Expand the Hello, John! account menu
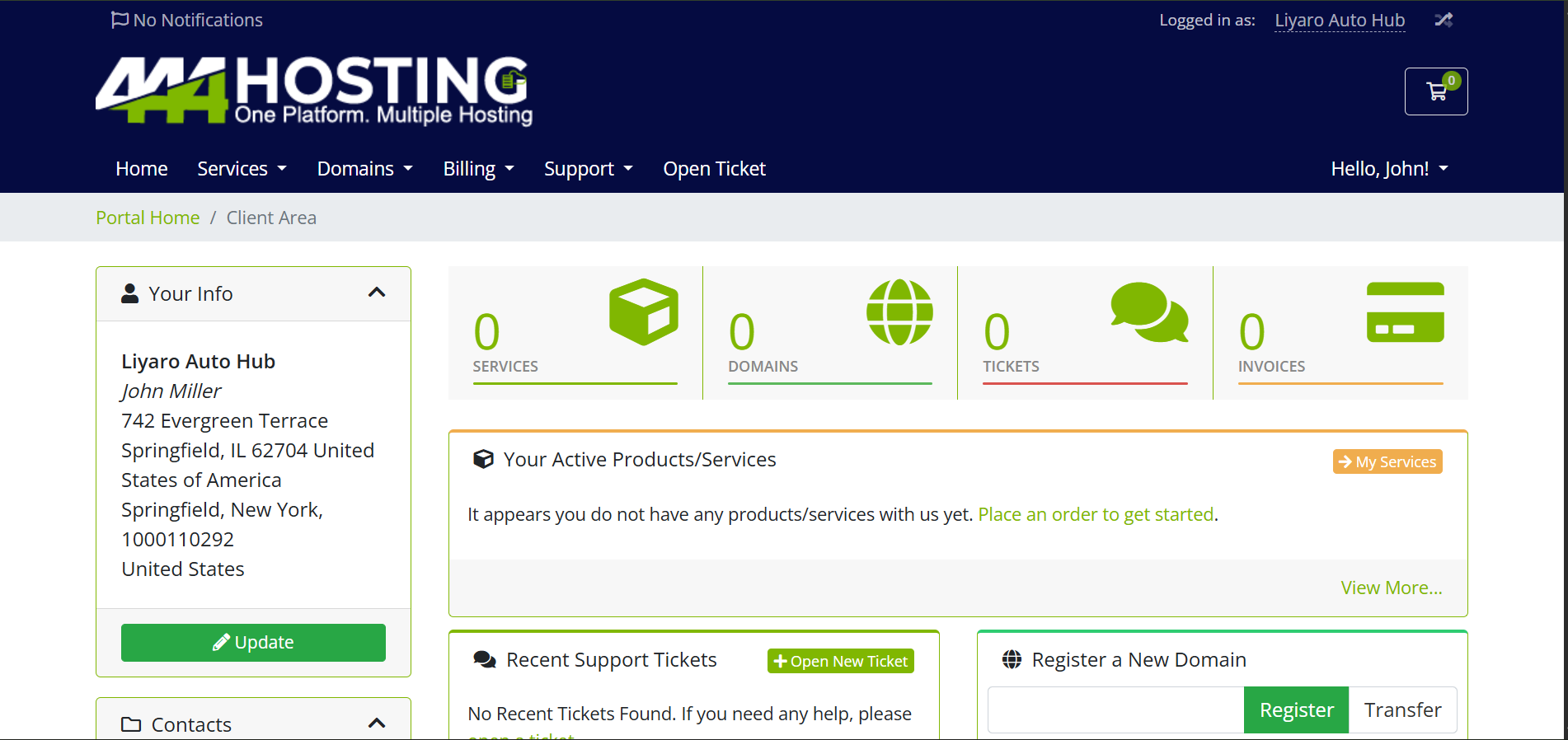The width and height of the screenshot is (1568, 740). (x=1389, y=169)
